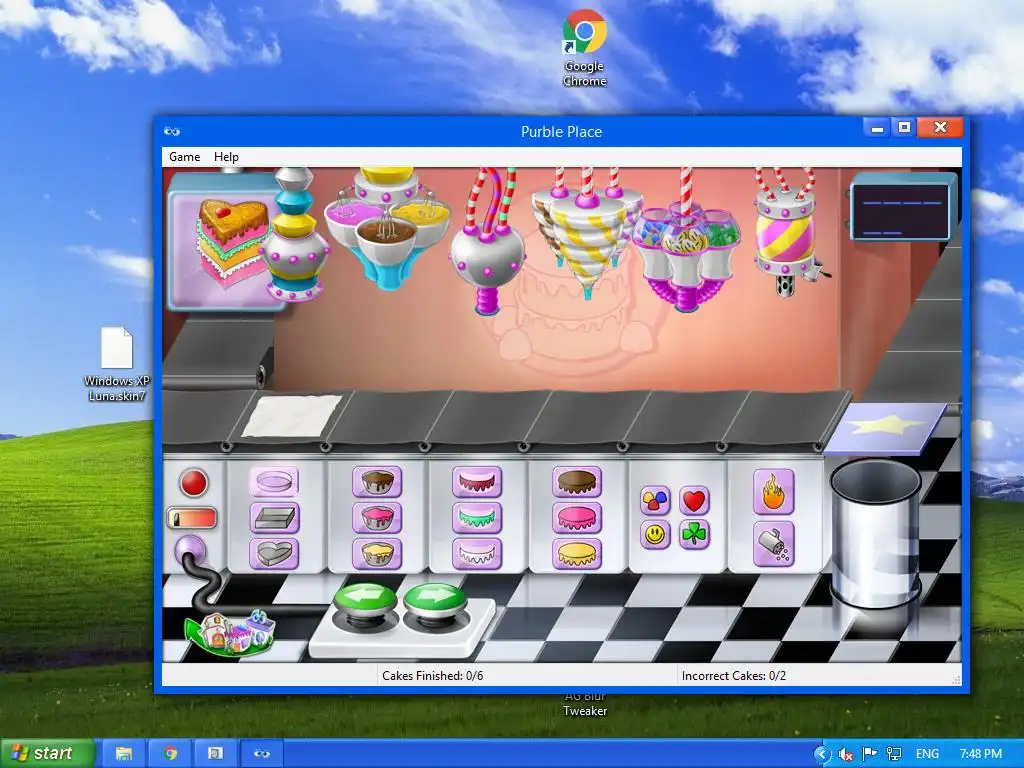Maximize the Purble Place window
This screenshot has width=1024, height=768.
coord(904,127)
